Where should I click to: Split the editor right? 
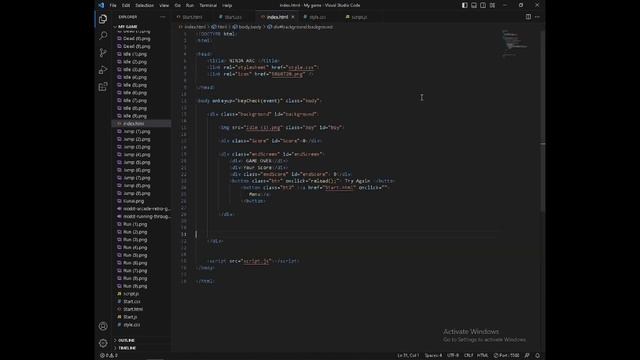click(x=528, y=17)
